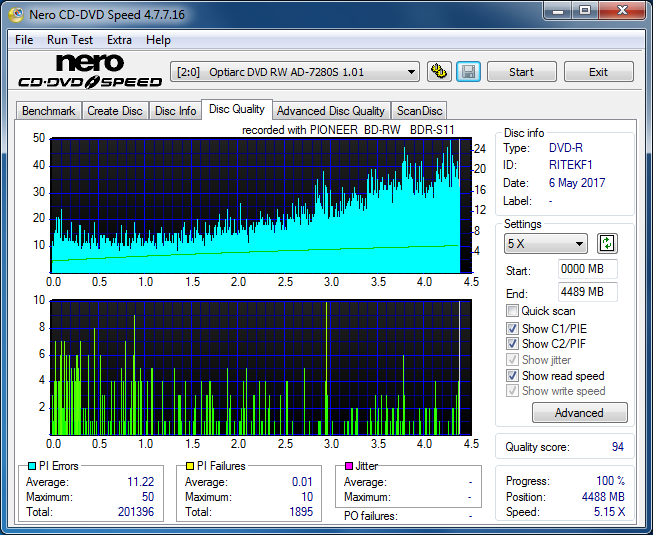Select the Disc Quality tab

(x=237, y=109)
